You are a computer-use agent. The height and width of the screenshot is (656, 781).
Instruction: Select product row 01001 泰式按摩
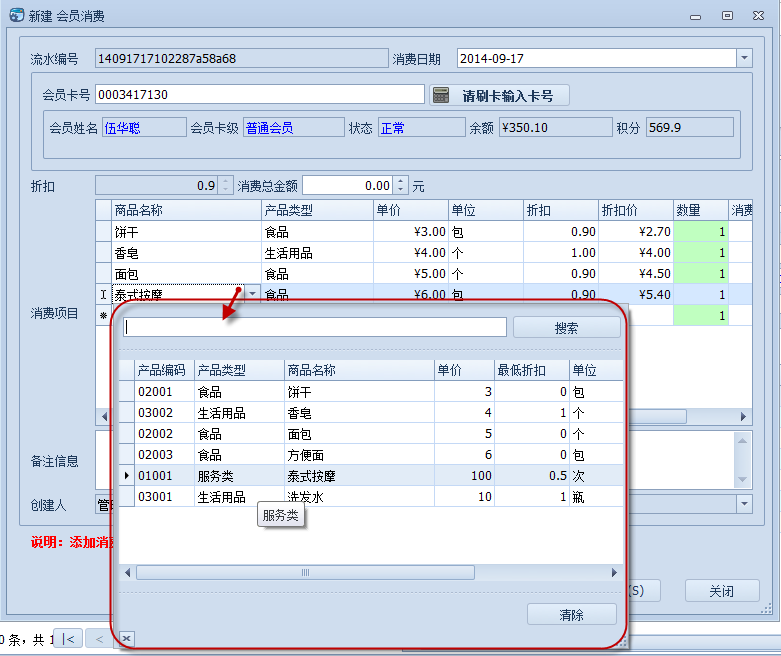[371, 475]
